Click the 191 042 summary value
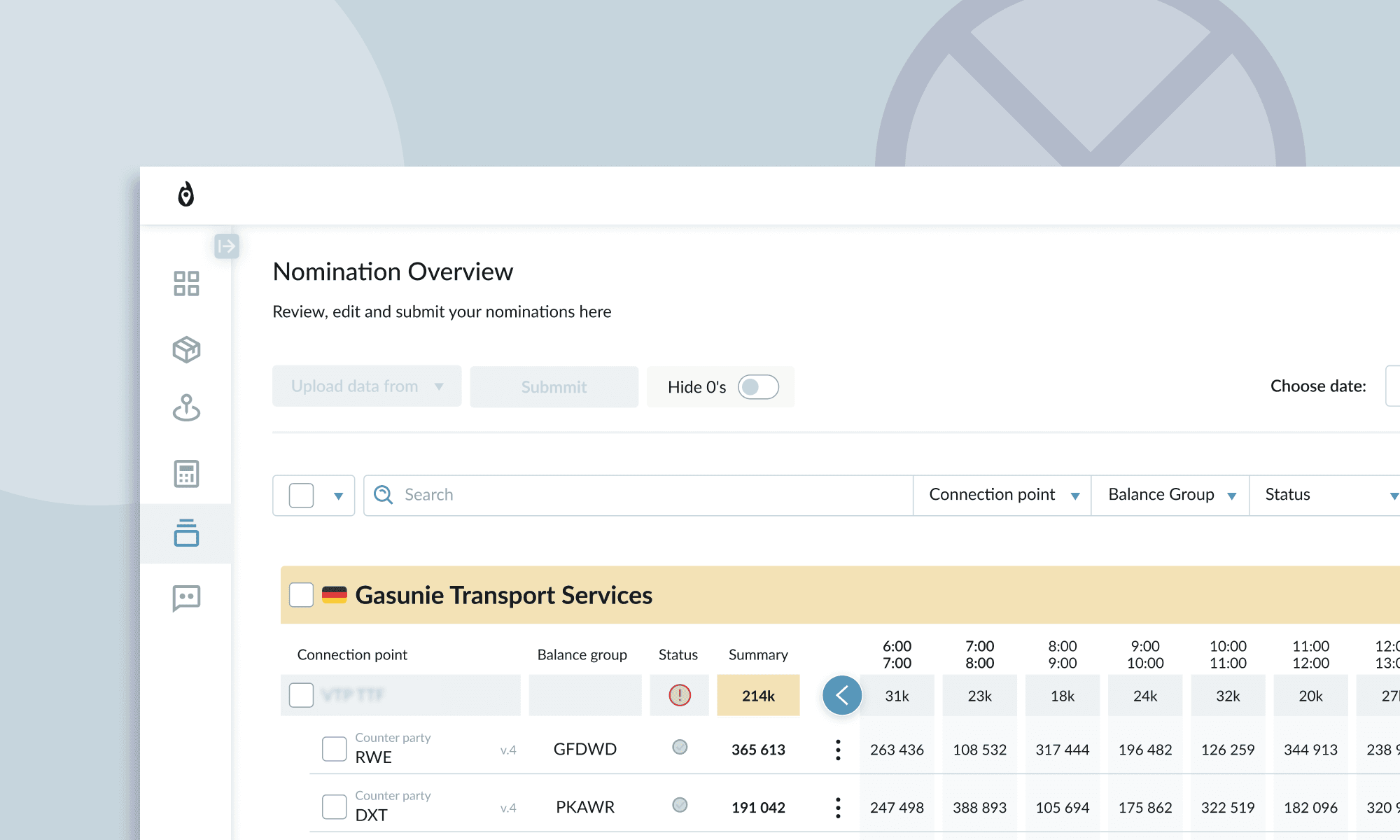The image size is (1400, 840). pos(758,808)
